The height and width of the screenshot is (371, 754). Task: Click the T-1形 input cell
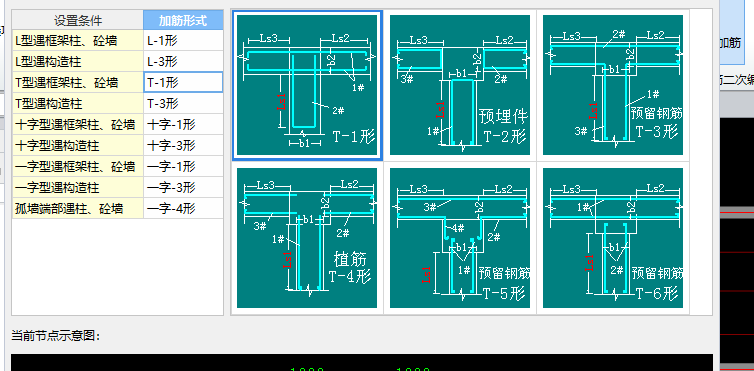pyautogui.click(x=183, y=82)
